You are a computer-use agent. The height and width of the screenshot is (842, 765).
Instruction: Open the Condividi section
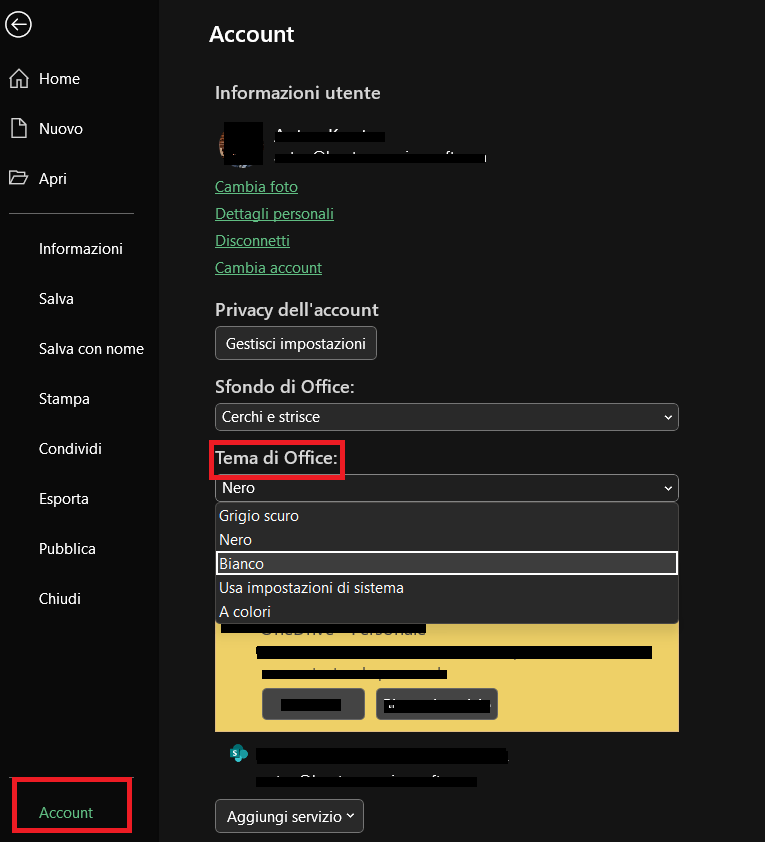point(70,449)
